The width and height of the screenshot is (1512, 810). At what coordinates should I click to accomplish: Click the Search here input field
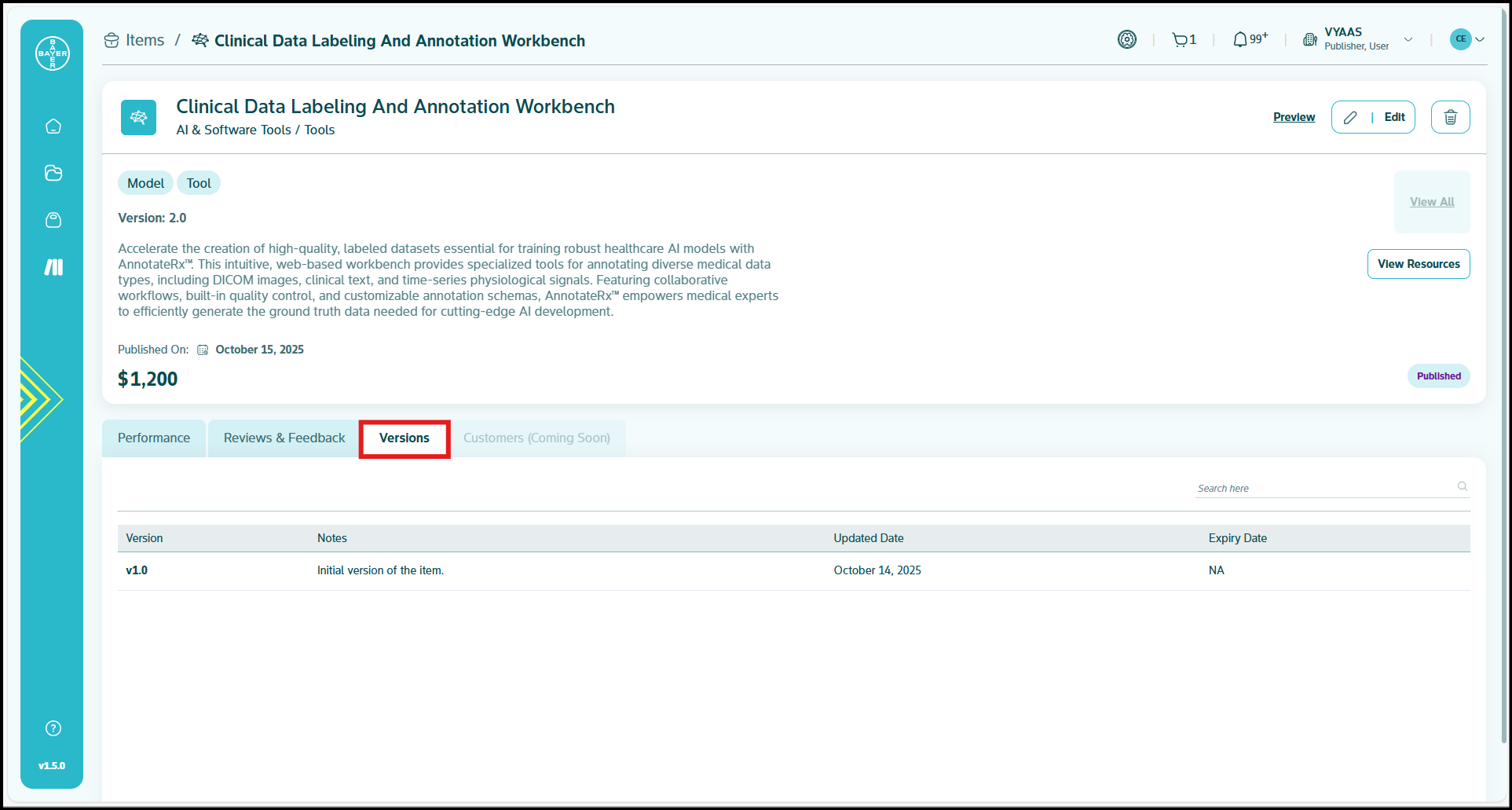pos(1323,488)
